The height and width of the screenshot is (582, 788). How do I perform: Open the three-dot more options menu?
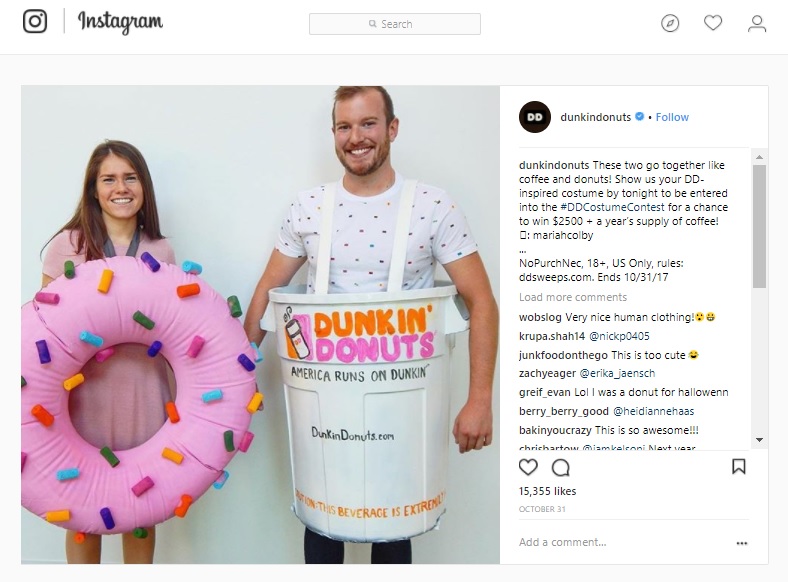[742, 543]
